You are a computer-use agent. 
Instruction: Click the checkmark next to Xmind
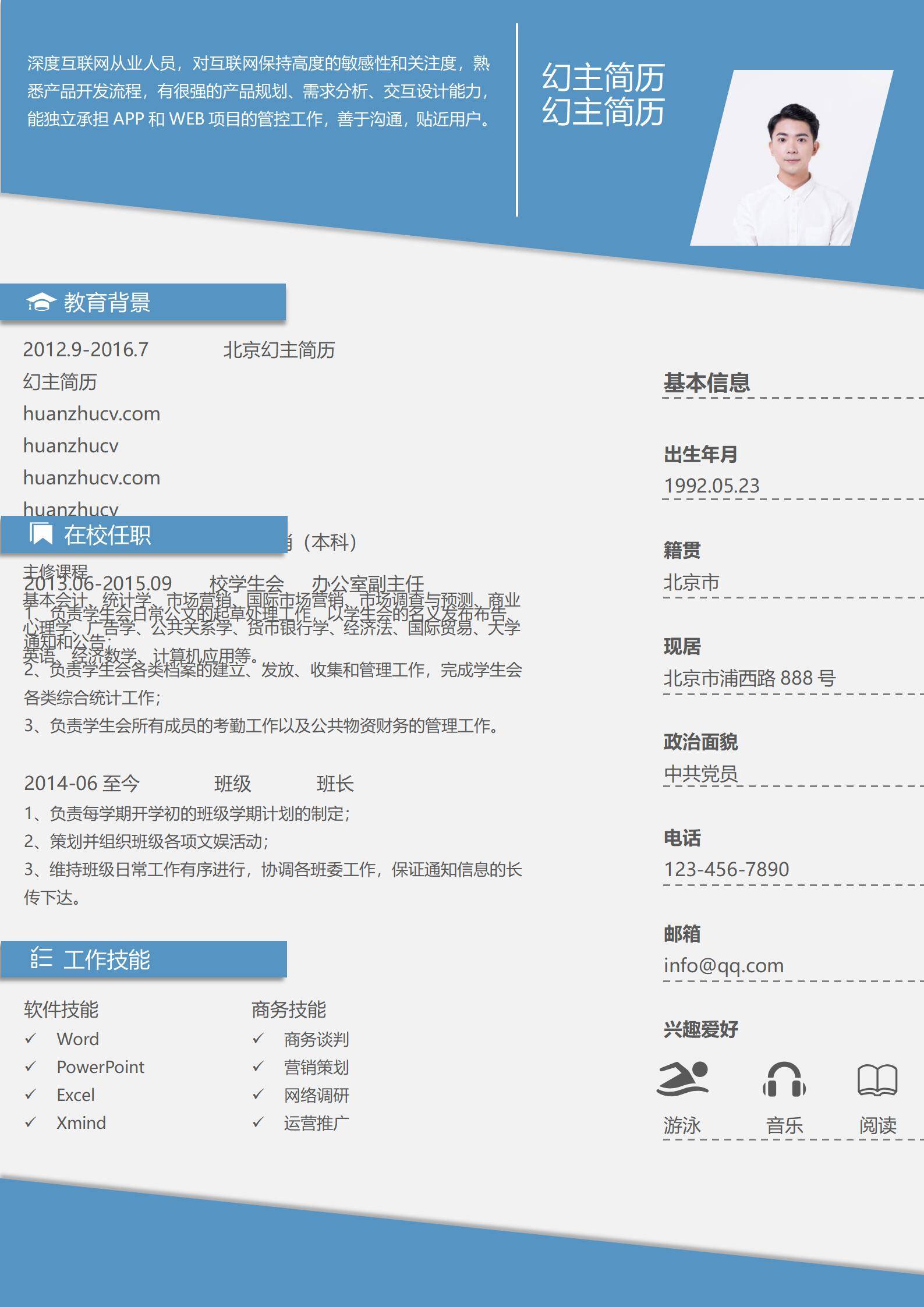click(30, 1122)
